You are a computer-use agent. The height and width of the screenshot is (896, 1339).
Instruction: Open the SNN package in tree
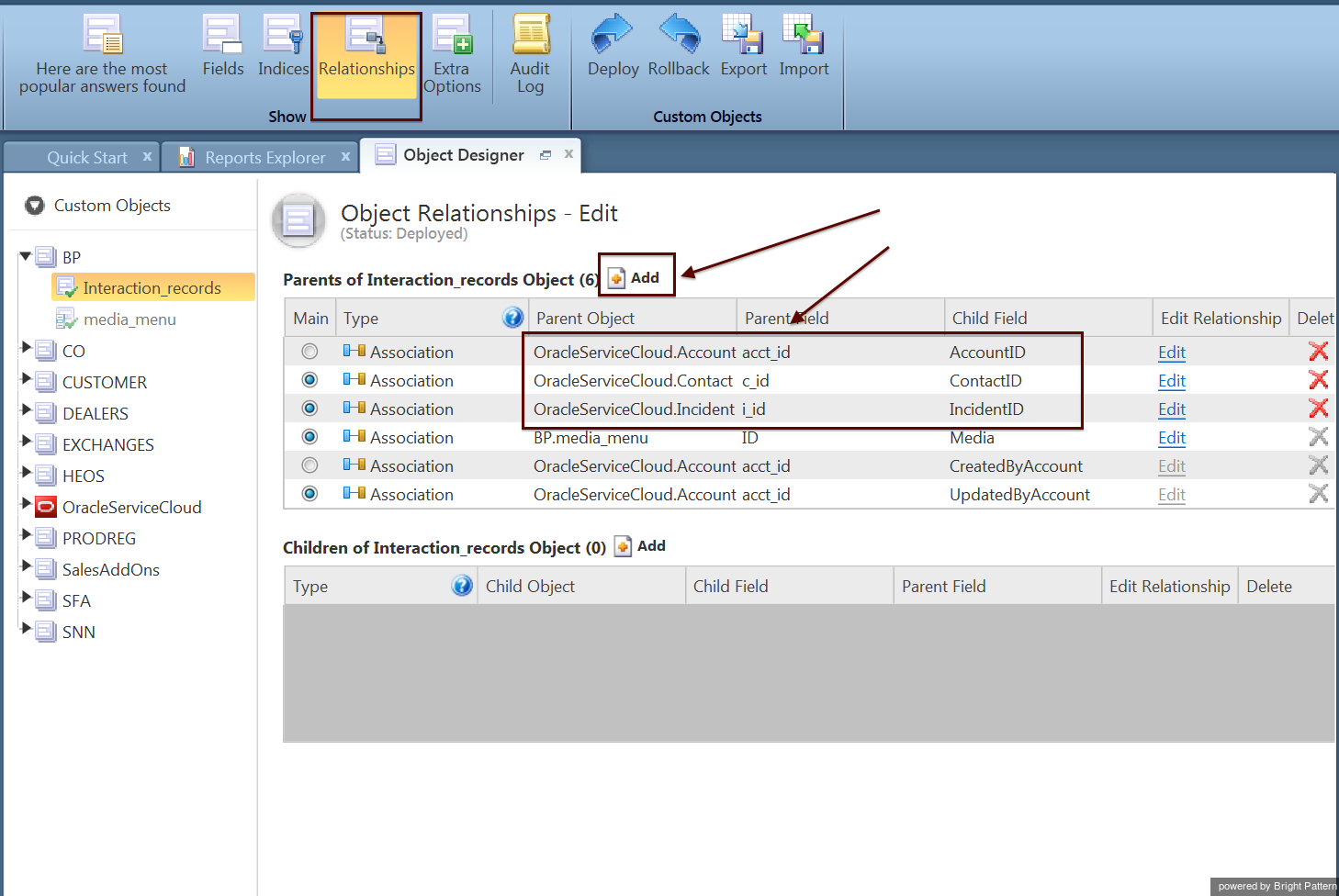coord(78,633)
